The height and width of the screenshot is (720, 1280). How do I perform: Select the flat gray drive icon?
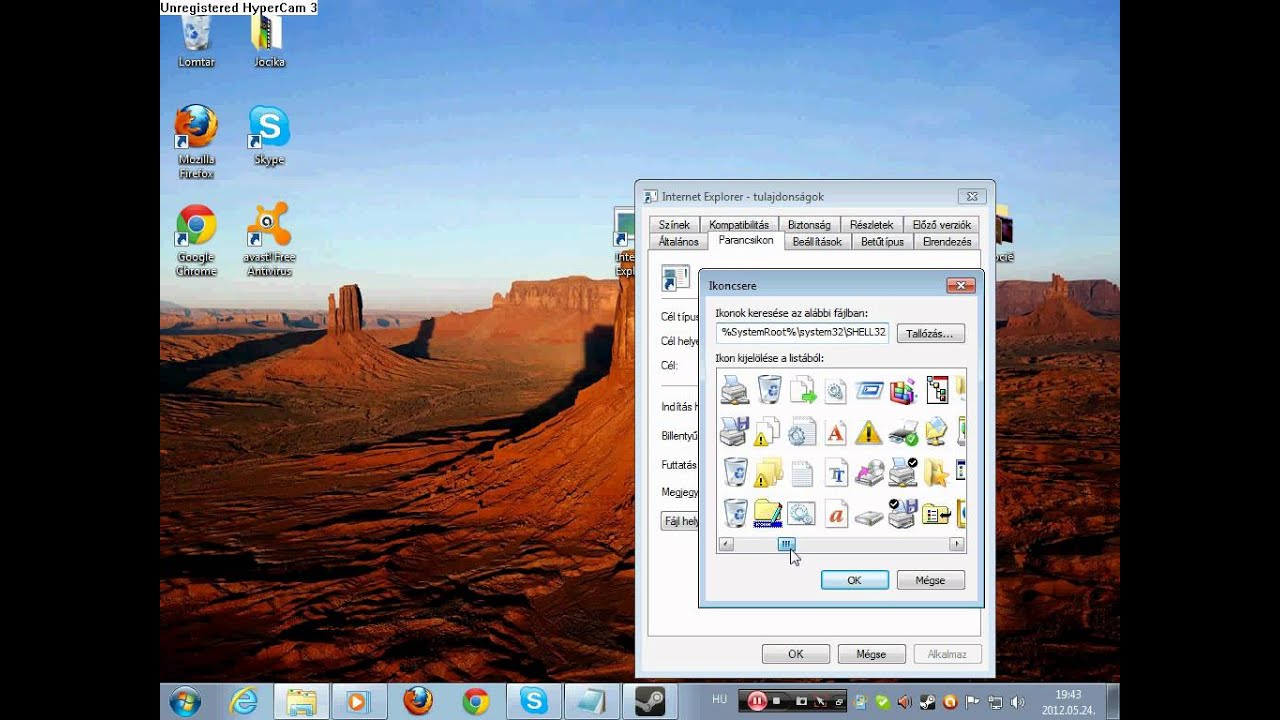(869, 516)
